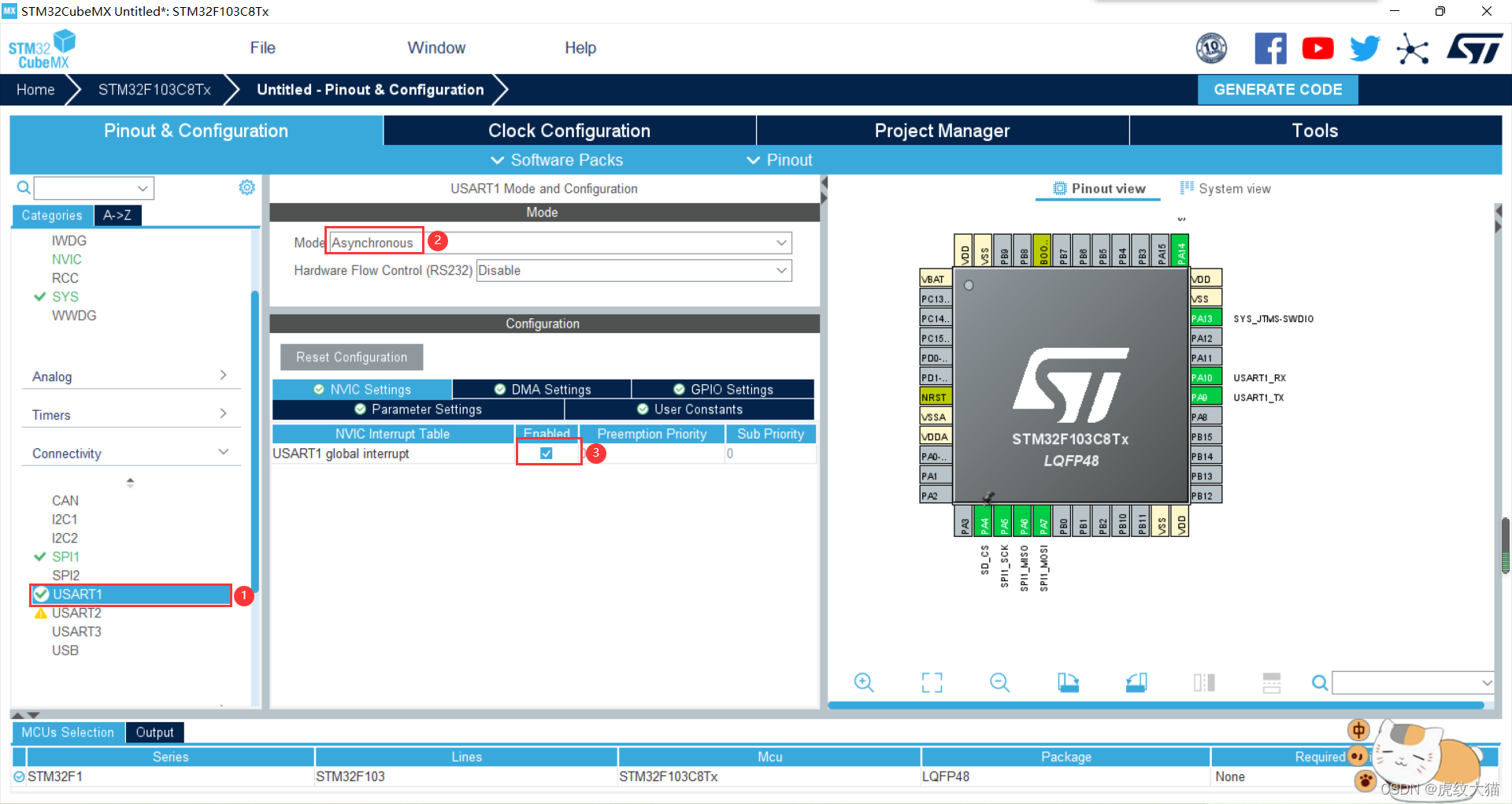Open the Twitter bird icon link

pos(1365,49)
